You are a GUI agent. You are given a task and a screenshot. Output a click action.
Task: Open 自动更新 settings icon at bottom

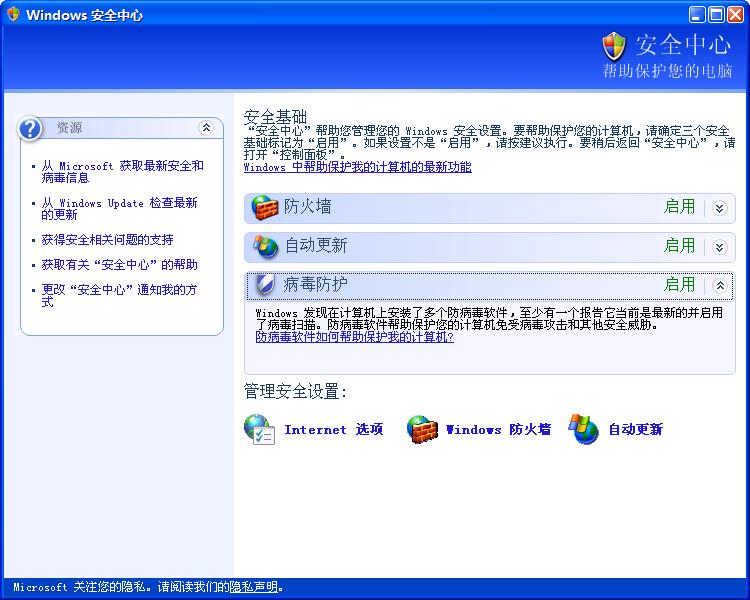point(584,429)
